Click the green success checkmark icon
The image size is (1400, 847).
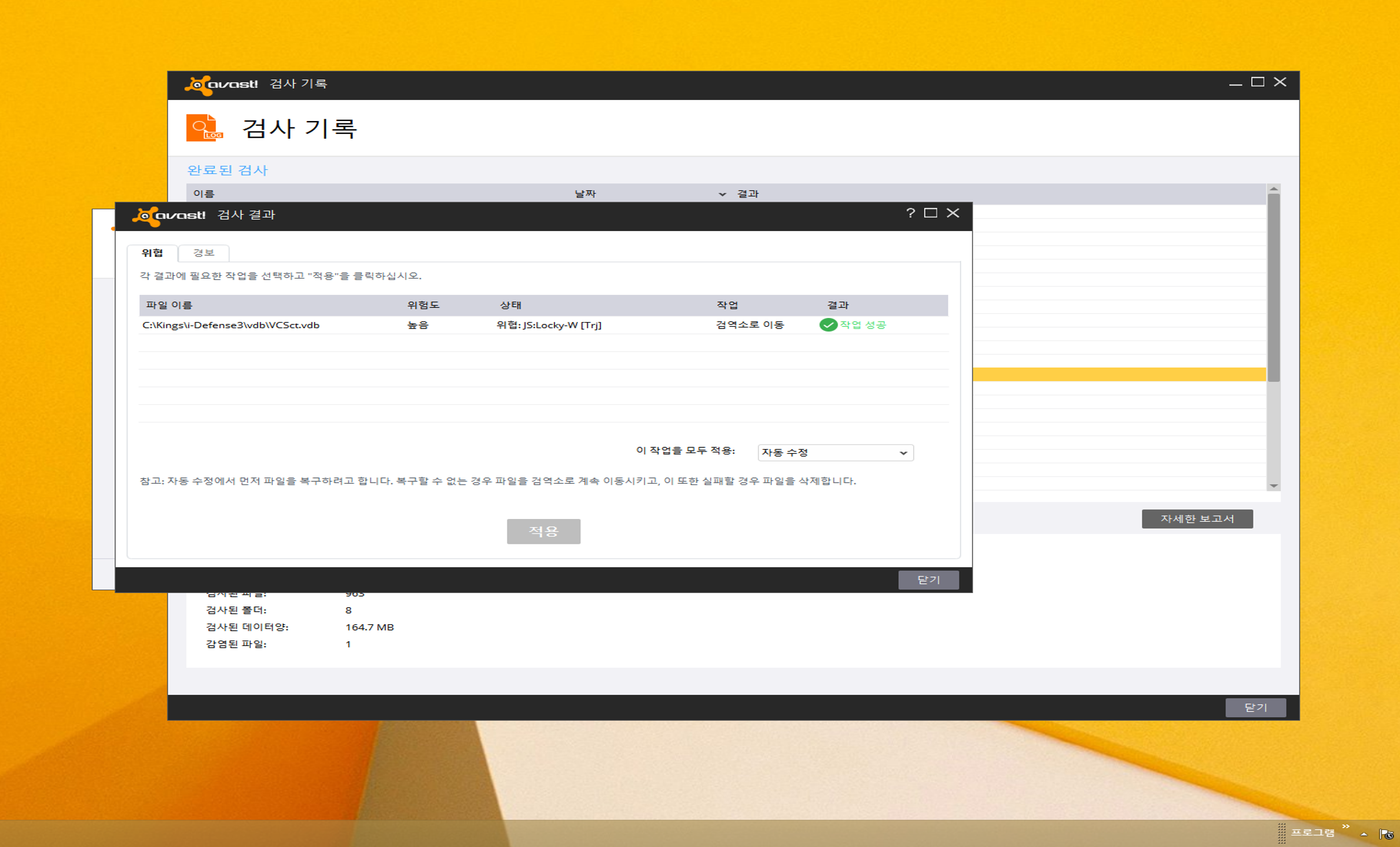(828, 325)
